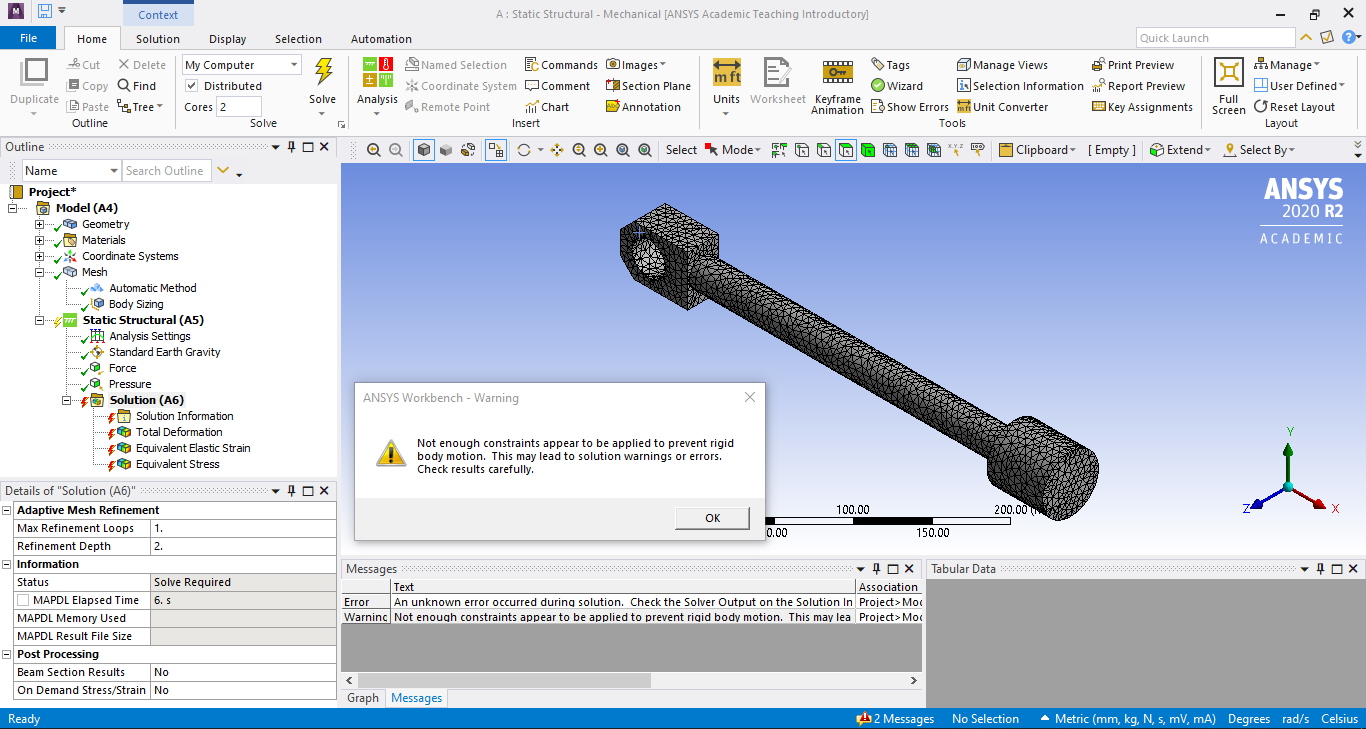Click the Duplicate icon in the ribbon
1366x729 pixels.
pyautogui.click(x=34, y=73)
